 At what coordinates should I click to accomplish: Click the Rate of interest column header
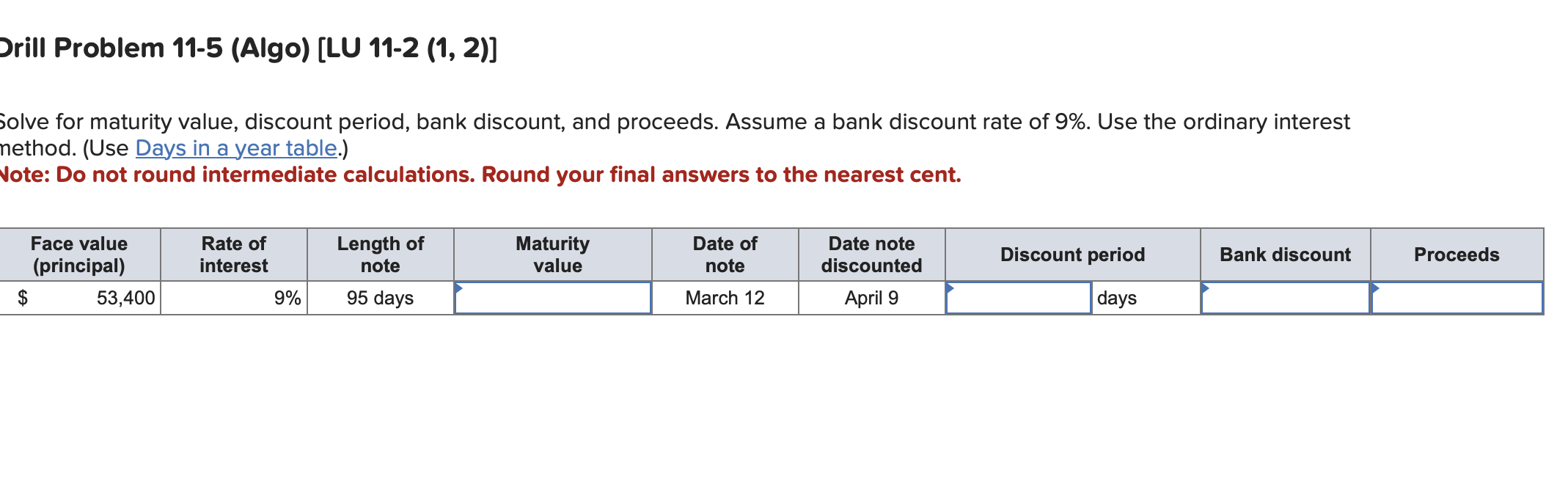(234, 255)
